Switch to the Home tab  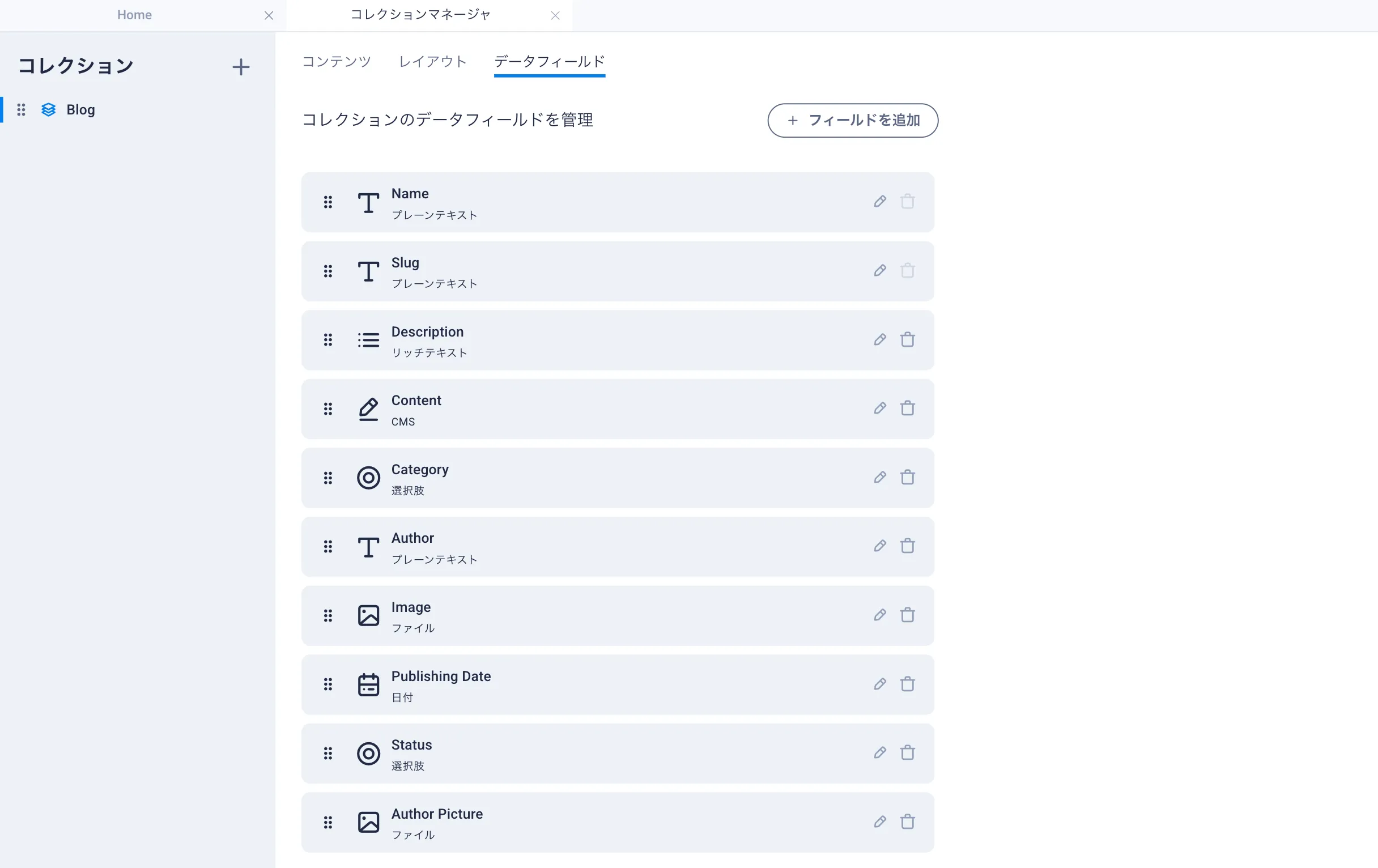(x=134, y=15)
